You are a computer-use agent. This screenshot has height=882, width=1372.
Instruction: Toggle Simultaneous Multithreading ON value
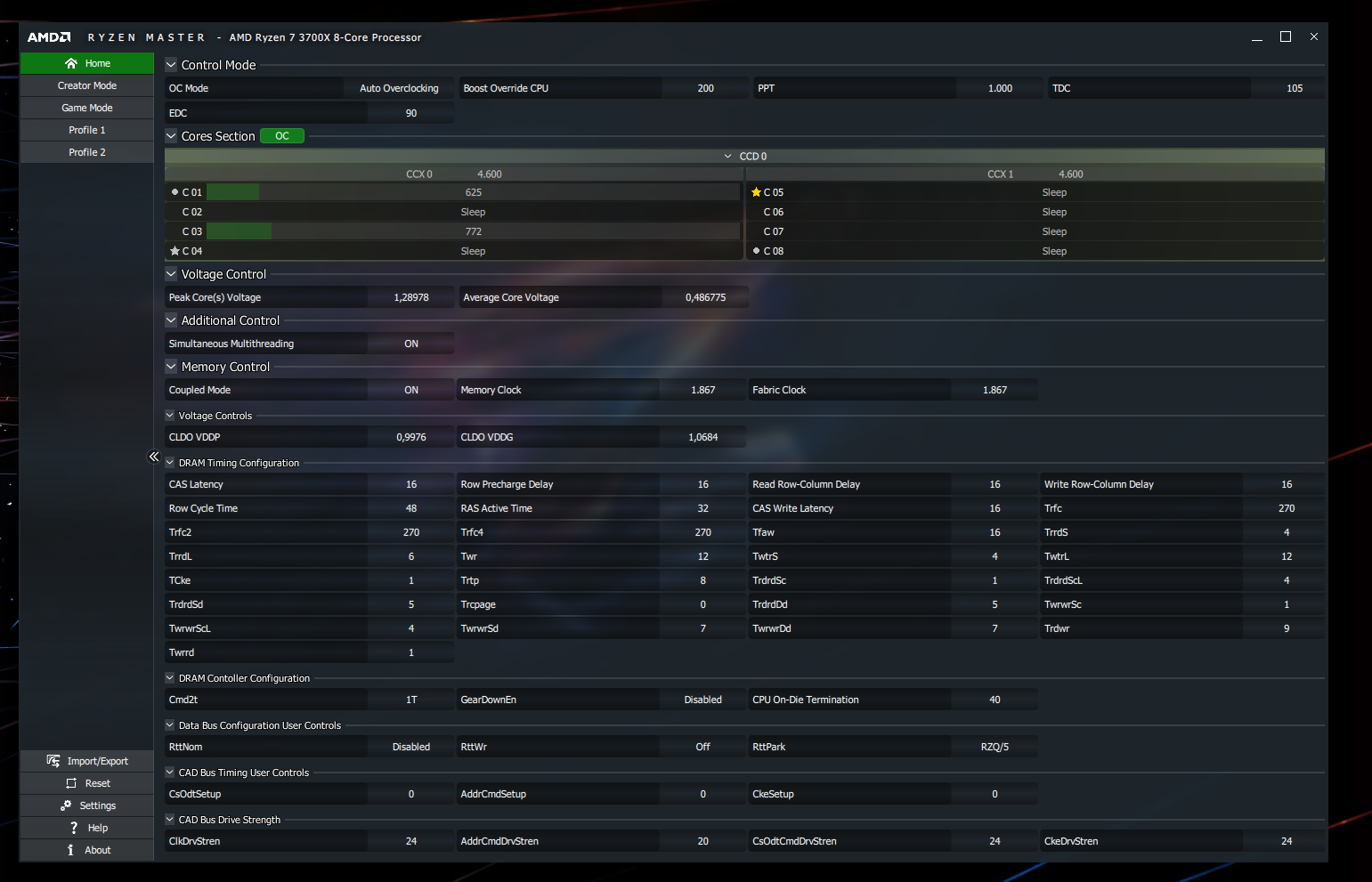pyautogui.click(x=411, y=344)
